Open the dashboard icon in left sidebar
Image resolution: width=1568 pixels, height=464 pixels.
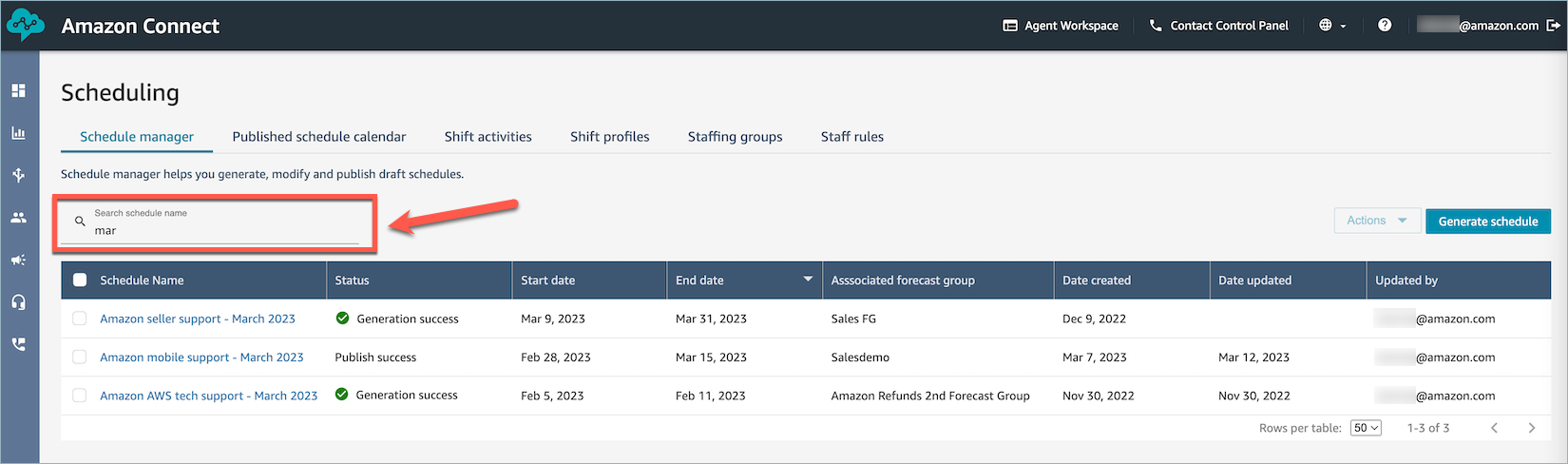point(18,91)
